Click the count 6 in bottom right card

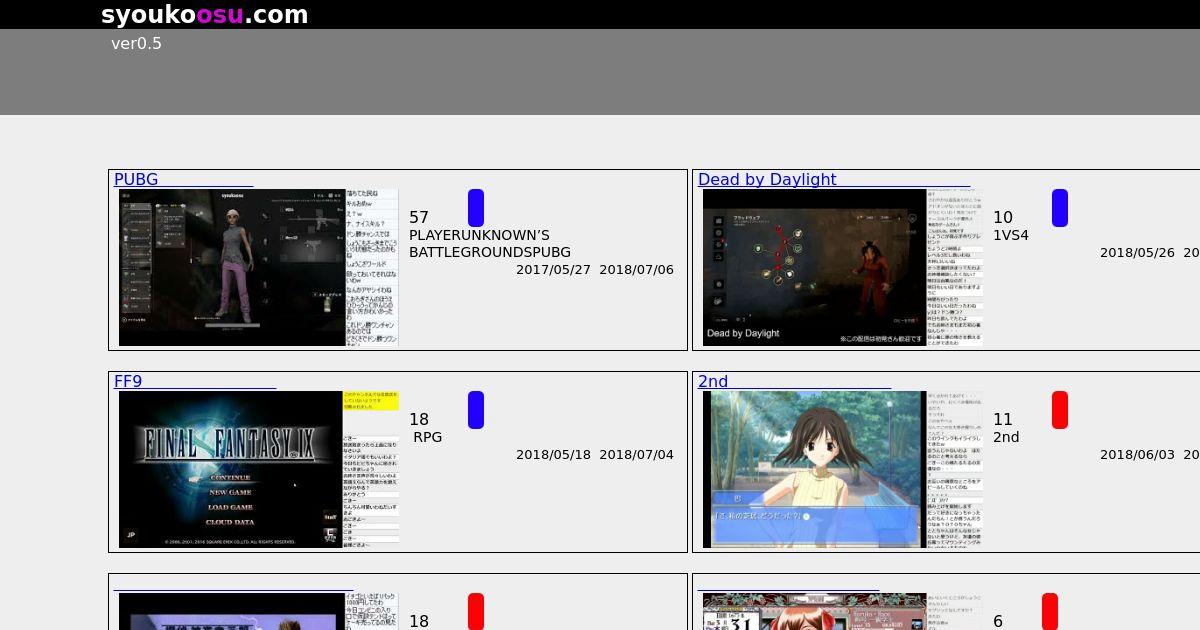point(998,621)
